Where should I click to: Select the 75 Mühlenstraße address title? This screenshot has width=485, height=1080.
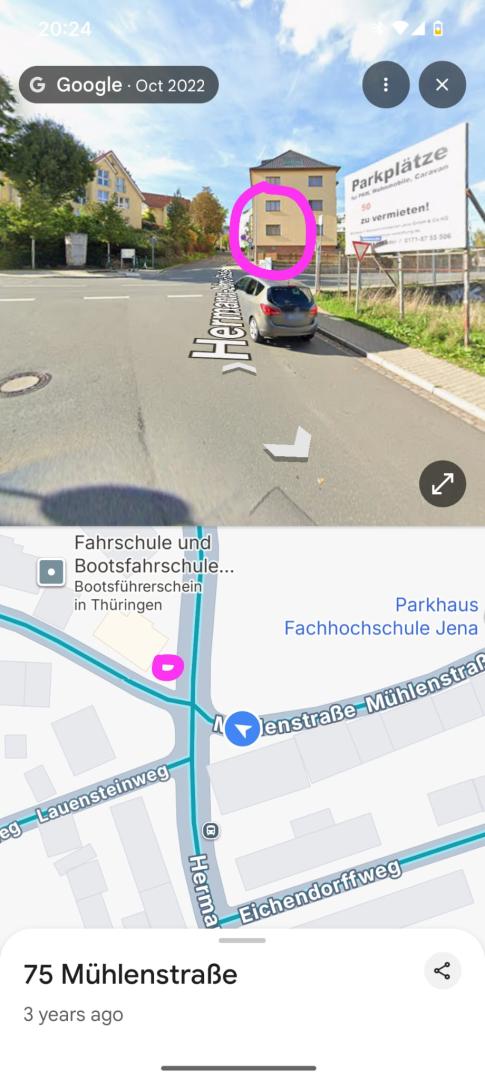pos(130,974)
